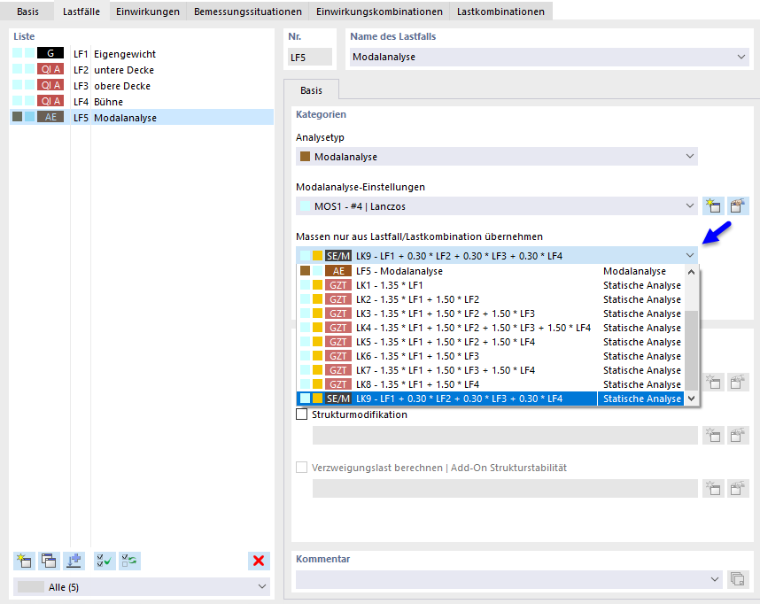Switch to the Lastfälle tab

click(81, 11)
